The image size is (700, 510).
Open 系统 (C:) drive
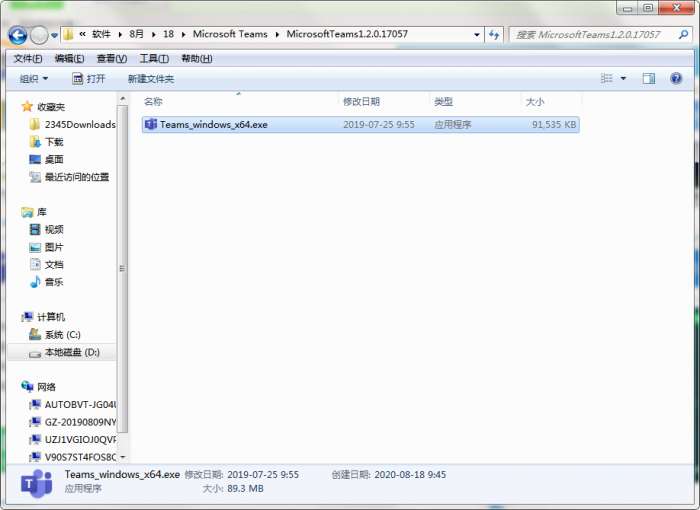(62, 335)
